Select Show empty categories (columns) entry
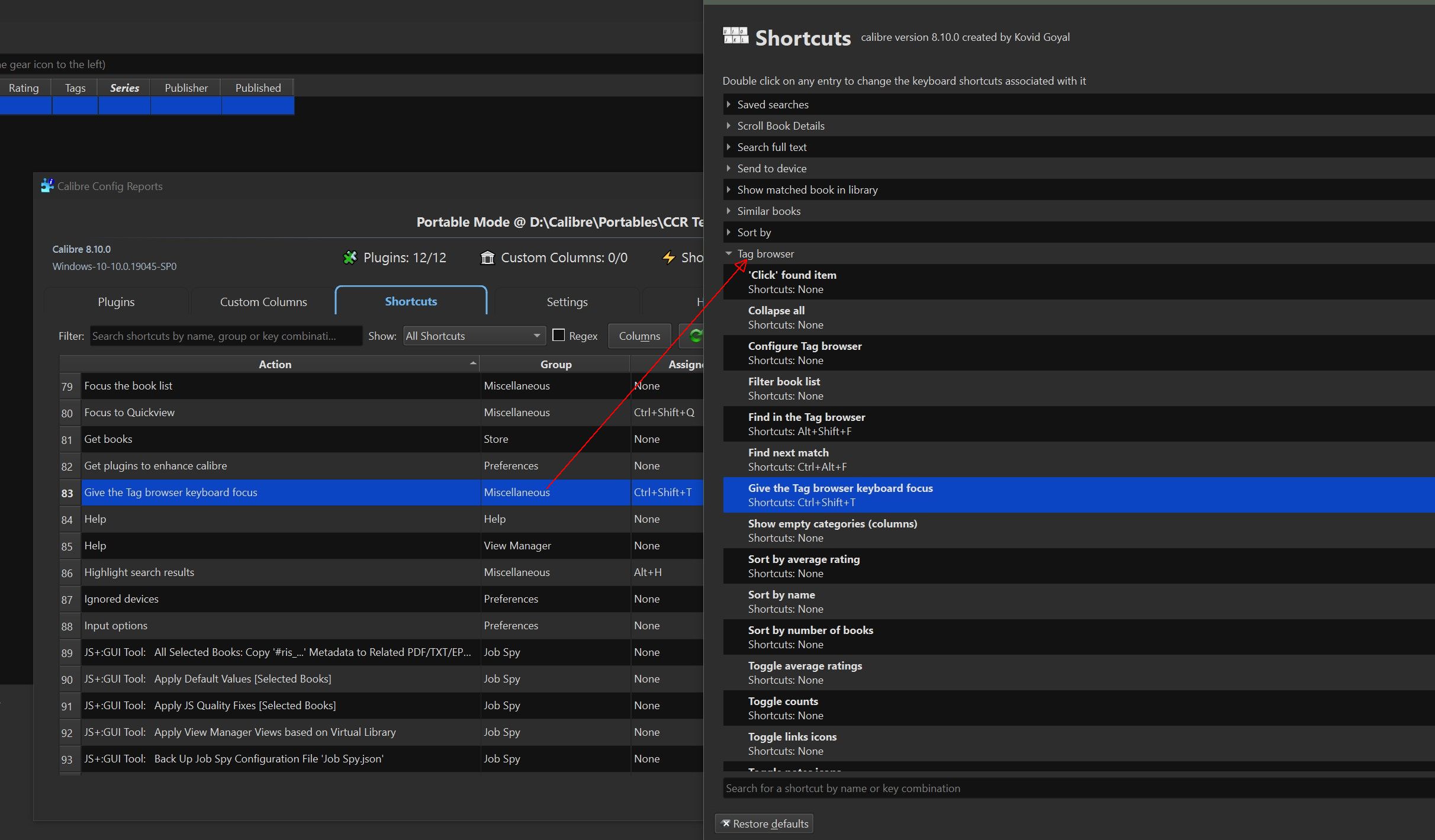 (x=1079, y=530)
